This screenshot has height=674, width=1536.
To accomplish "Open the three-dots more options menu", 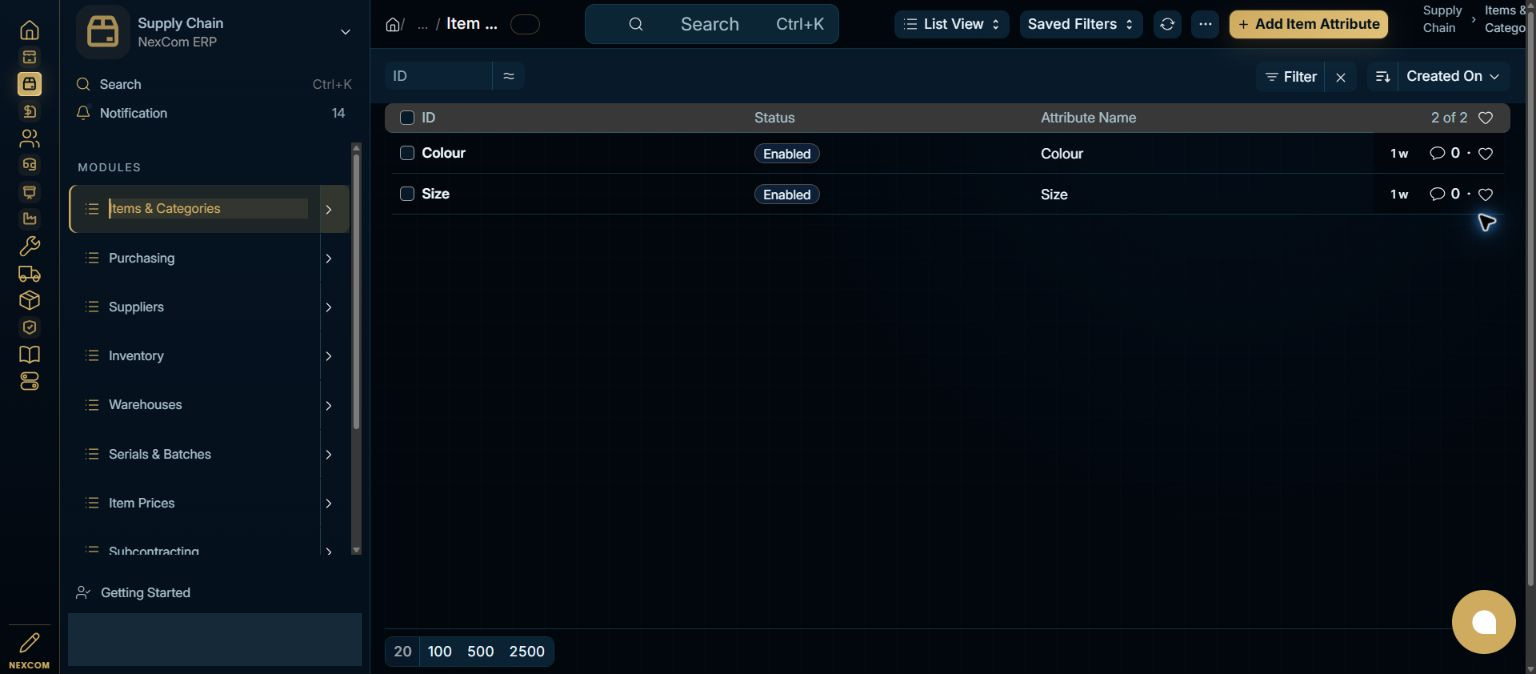I will tap(1205, 24).
